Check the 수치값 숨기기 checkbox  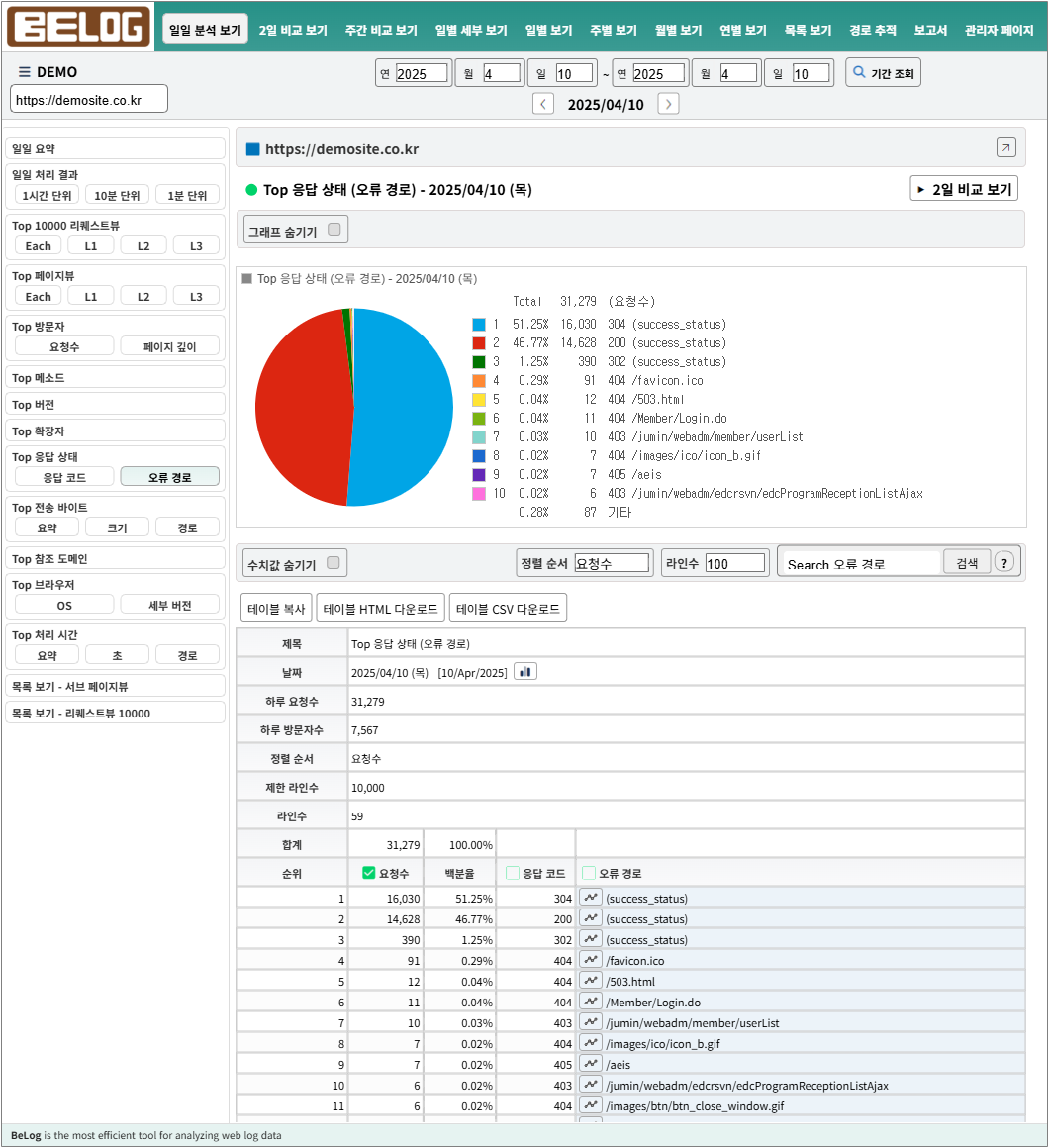[x=334, y=563]
